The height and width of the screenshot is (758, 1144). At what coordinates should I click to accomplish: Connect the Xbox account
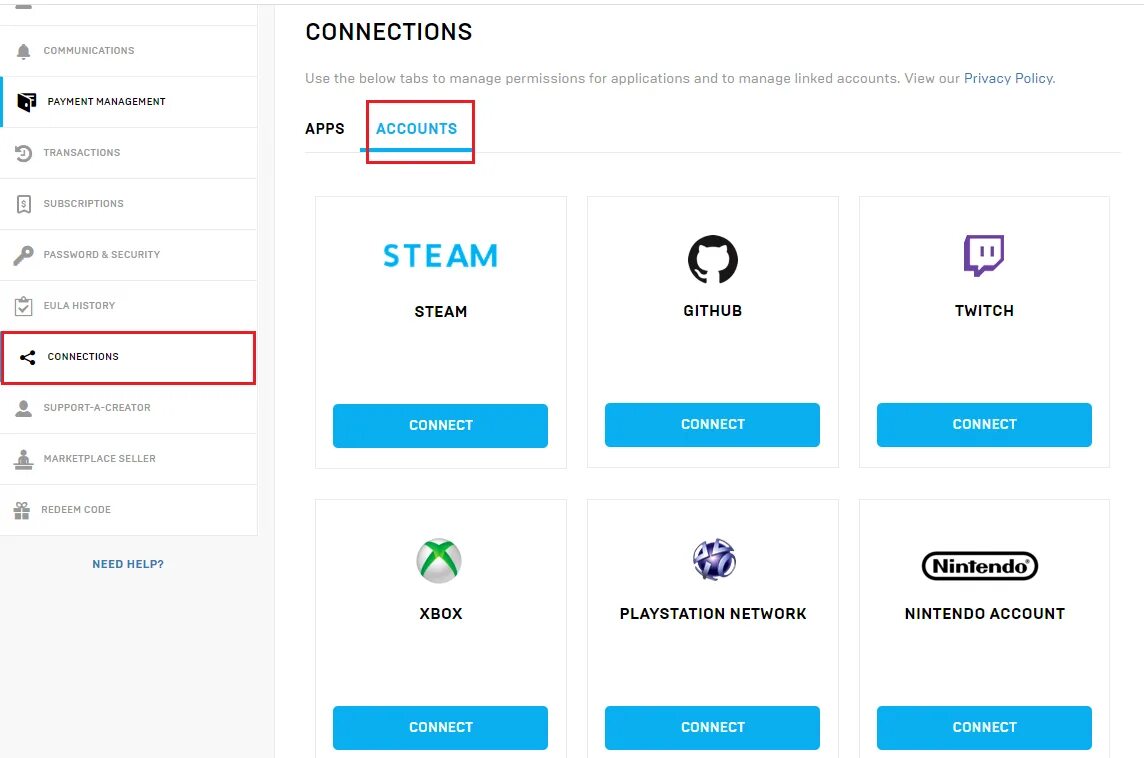tap(440, 727)
